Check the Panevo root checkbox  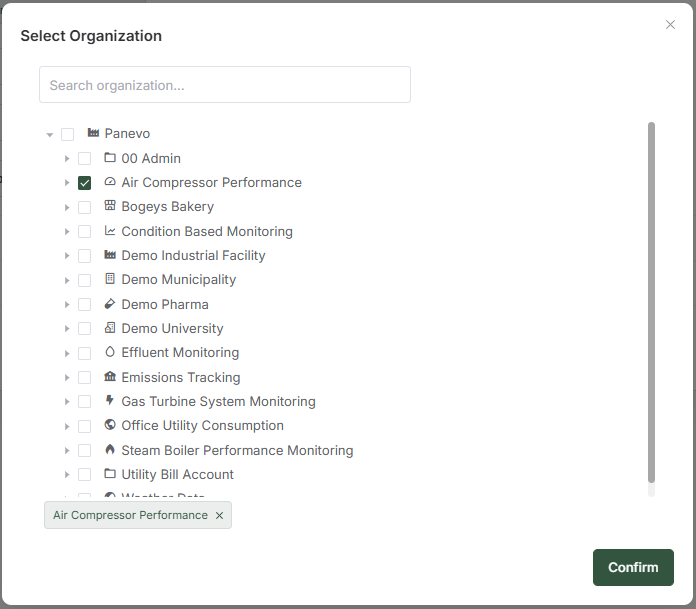pos(67,134)
